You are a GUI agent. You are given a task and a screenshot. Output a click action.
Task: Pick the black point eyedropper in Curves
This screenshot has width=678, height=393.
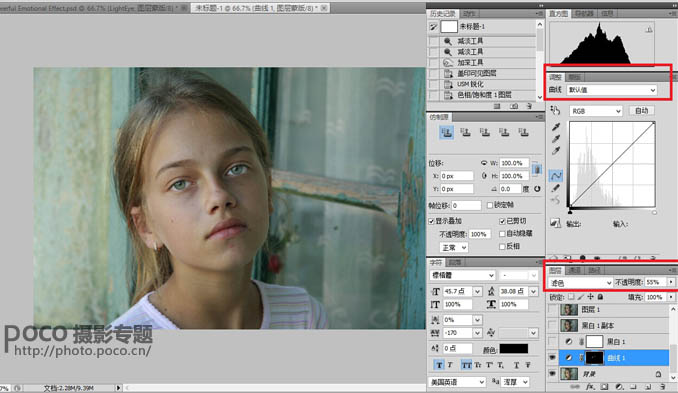click(556, 127)
